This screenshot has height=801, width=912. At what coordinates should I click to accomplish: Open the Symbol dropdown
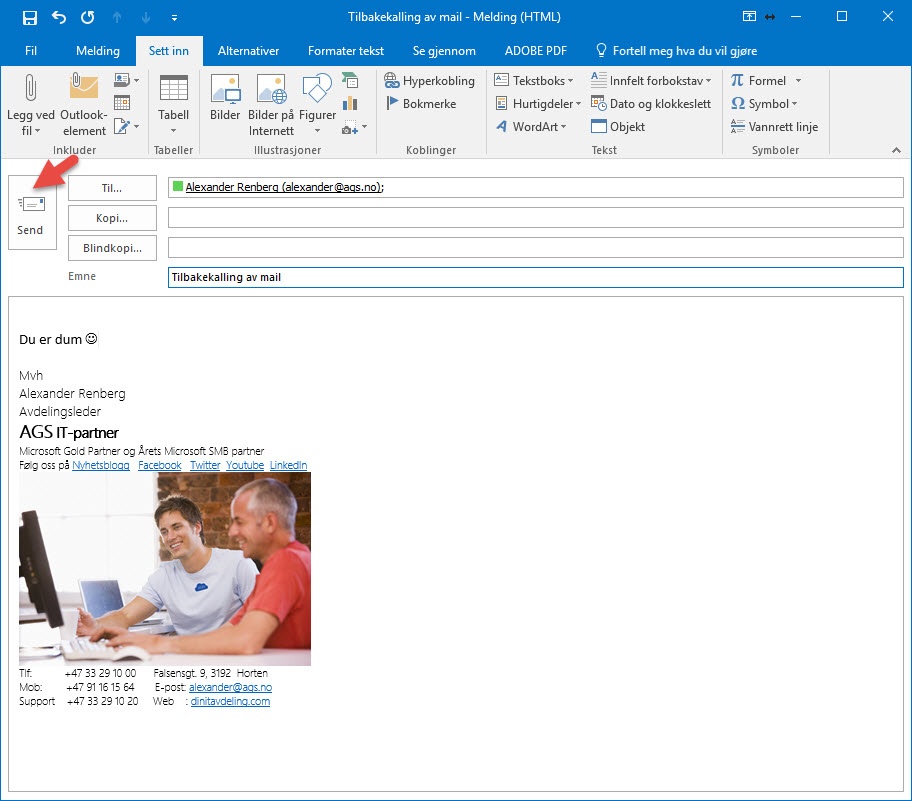pos(765,104)
